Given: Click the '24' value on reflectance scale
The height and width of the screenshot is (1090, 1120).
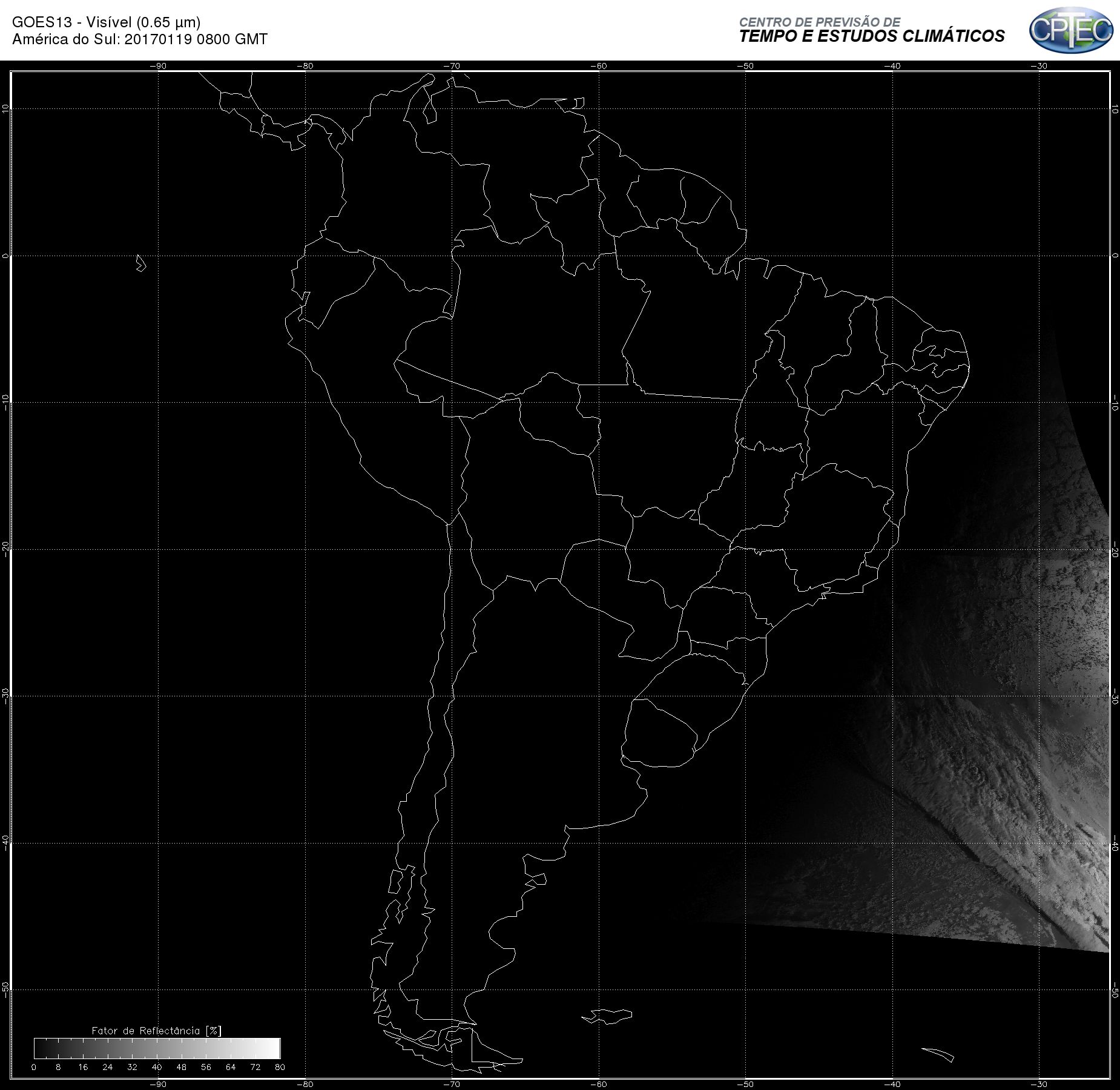Looking at the screenshot, I should pos(108,1067).
